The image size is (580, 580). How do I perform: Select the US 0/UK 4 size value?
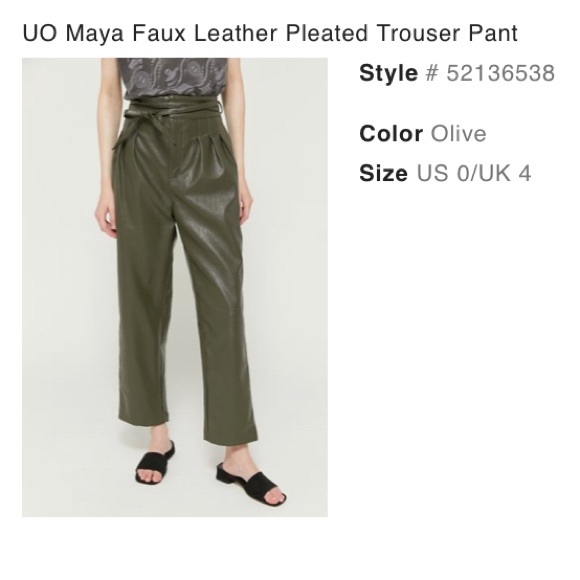click(474, 173)
